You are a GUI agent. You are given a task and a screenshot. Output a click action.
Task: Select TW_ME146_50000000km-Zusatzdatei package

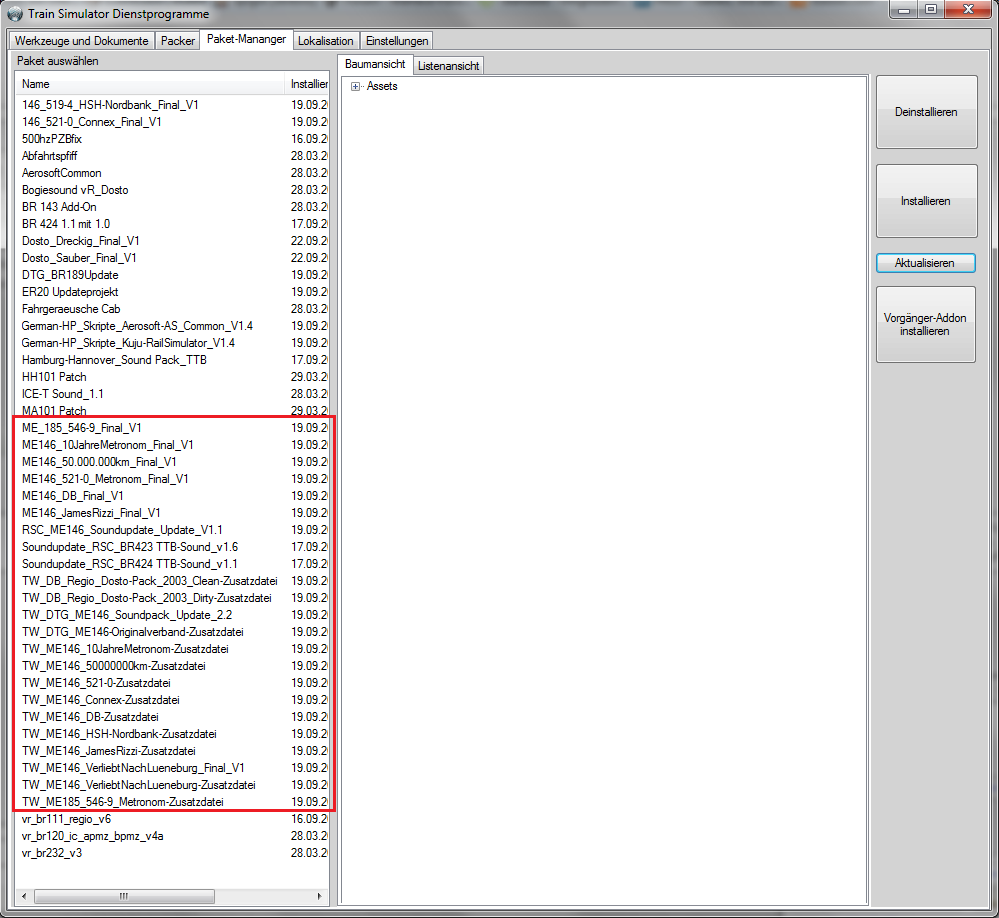(x=113, y=666)
